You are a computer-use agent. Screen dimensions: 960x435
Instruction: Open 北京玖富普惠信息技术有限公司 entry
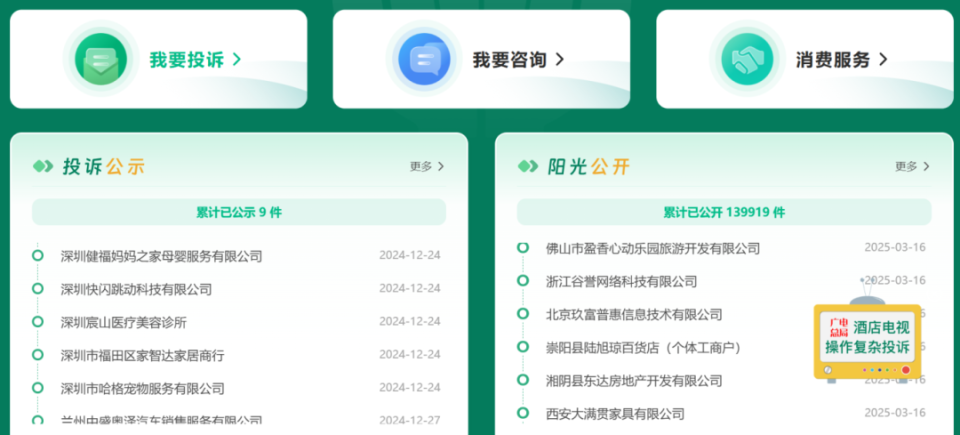(x=634, y=314)
